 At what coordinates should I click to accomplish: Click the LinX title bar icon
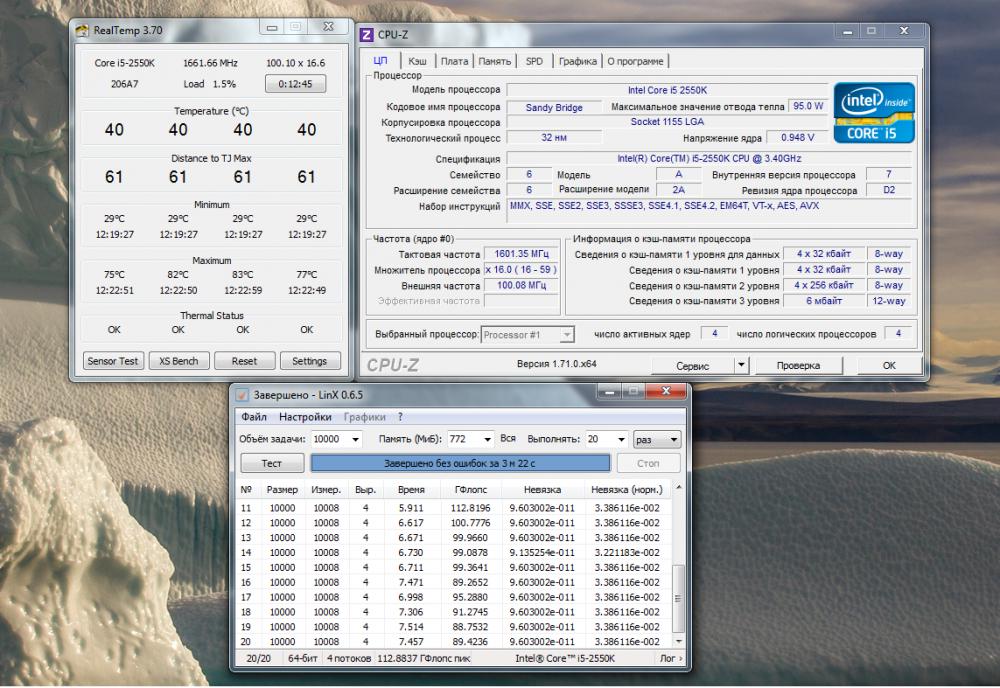[242, 395]
